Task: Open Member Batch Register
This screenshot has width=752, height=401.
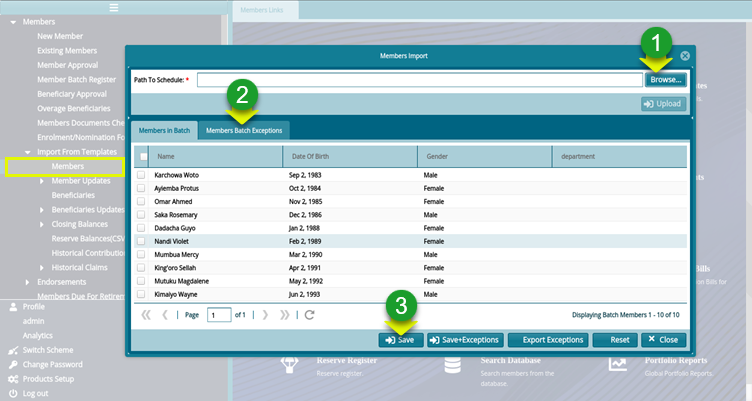Action: (x=77, y=80)
